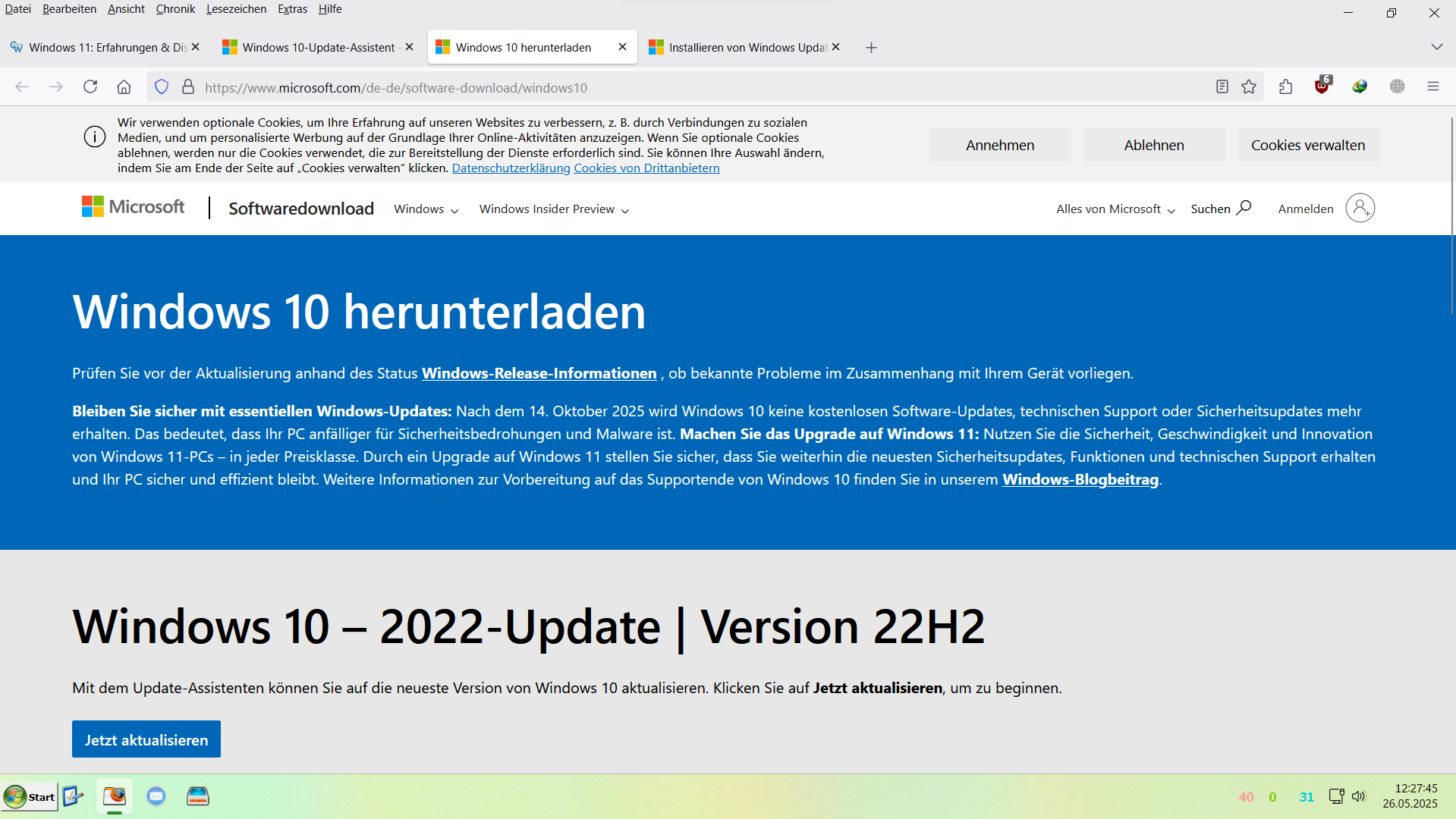Open the extensions puzzle icon

coord(1285,87)
